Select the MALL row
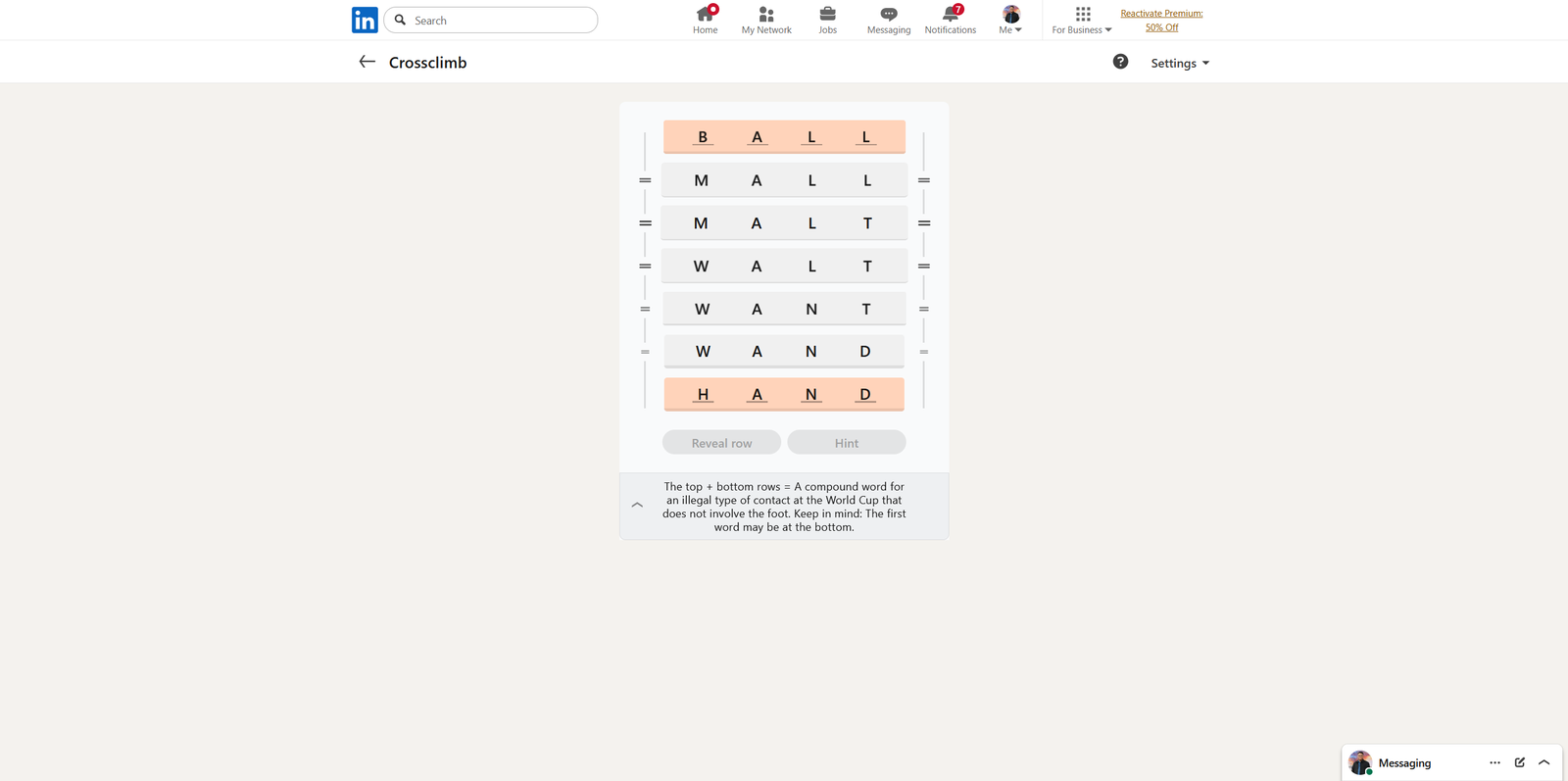Image resolution: width=1568 pixels, height=781 pixels. (x=784, y=180)
